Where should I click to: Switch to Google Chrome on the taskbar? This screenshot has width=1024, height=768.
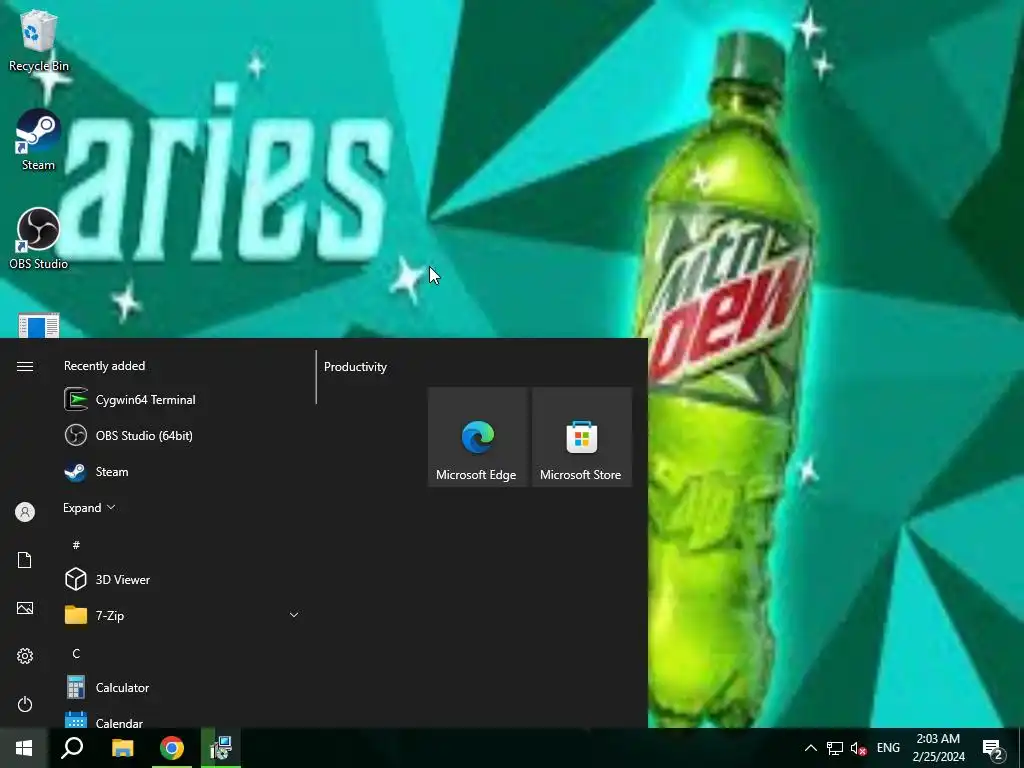coord(172,748)
